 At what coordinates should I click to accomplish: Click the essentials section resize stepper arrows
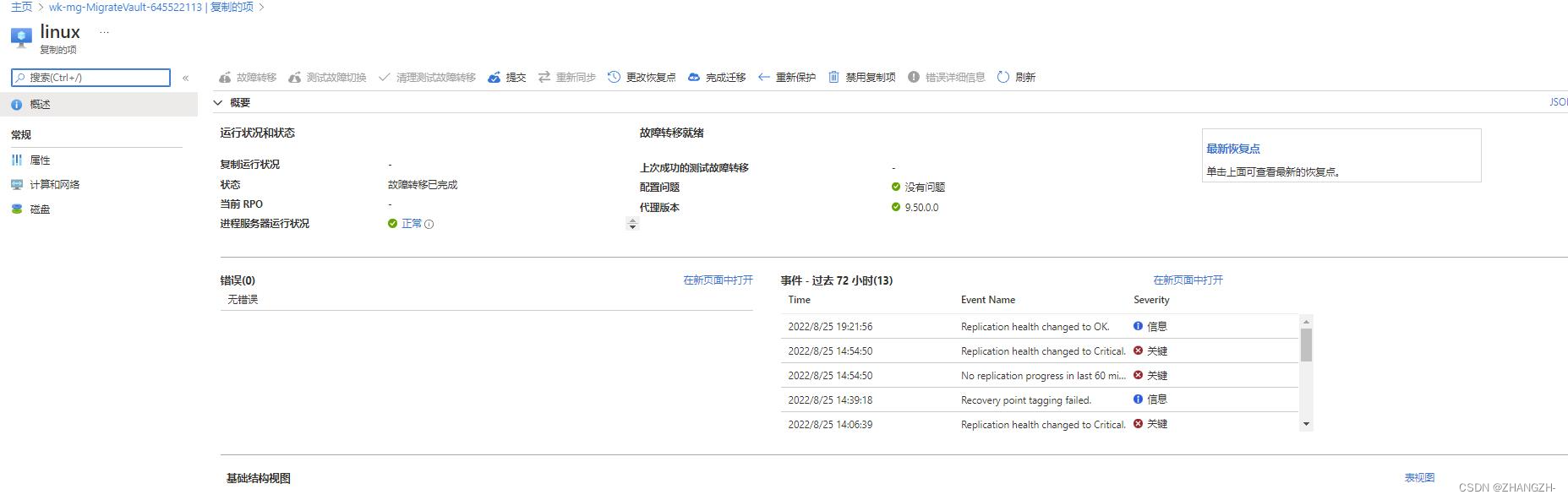pyautogui.click(x=632, y=224)
